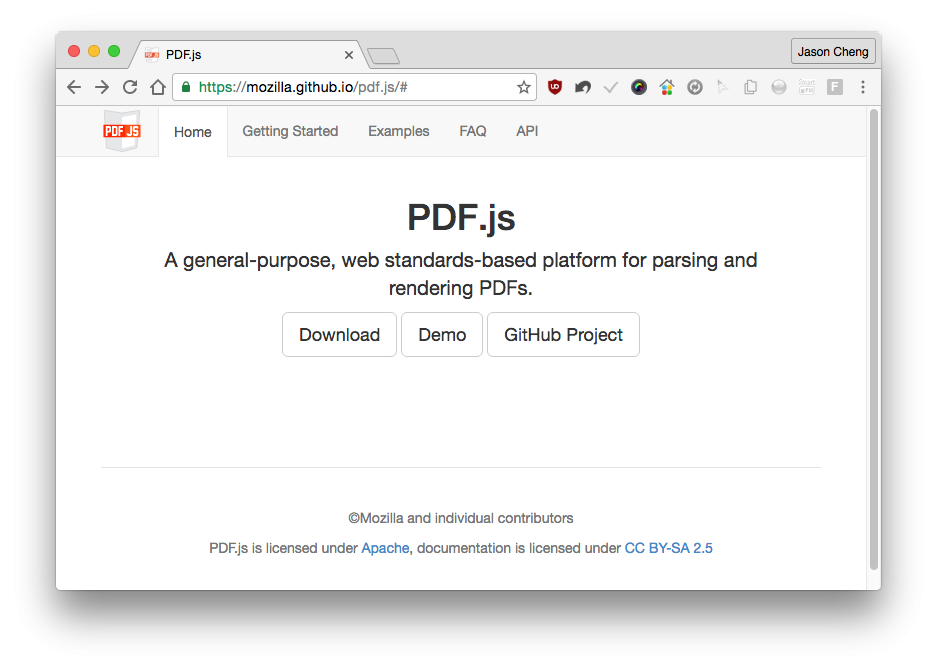Open the browser home page icon

pyautogui.click(x=158, y=87)
